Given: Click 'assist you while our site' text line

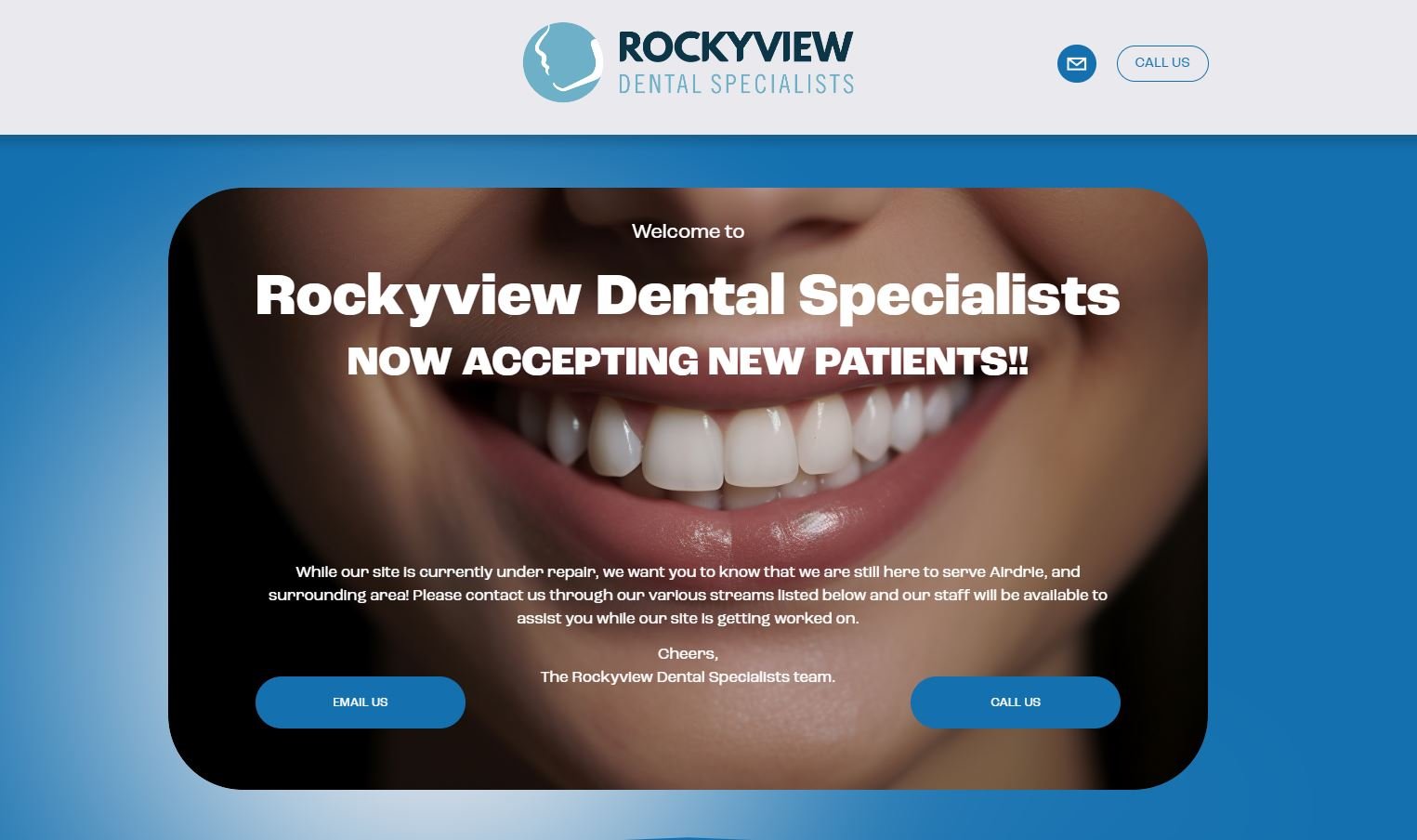Looking at the screenshot, I should (x=688, y=618).
